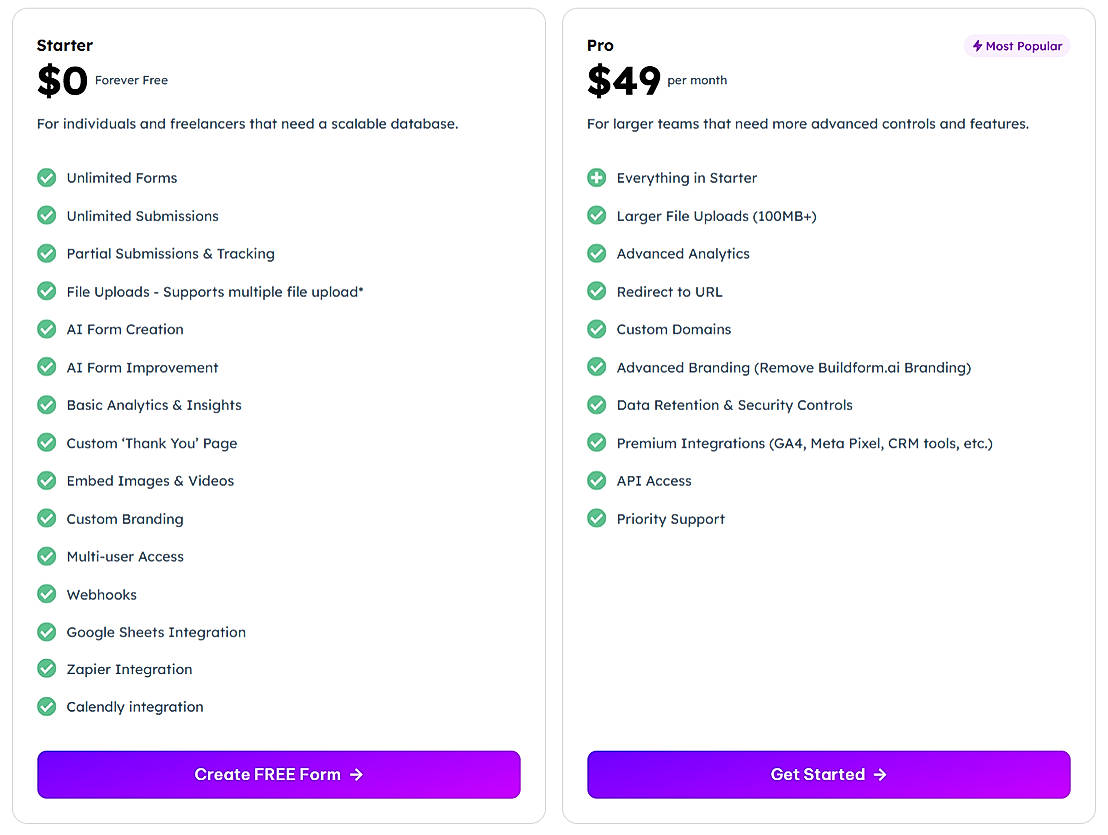Click the Pro plan title
Viewport: 1108px width, 835px height.
(600, 45)
